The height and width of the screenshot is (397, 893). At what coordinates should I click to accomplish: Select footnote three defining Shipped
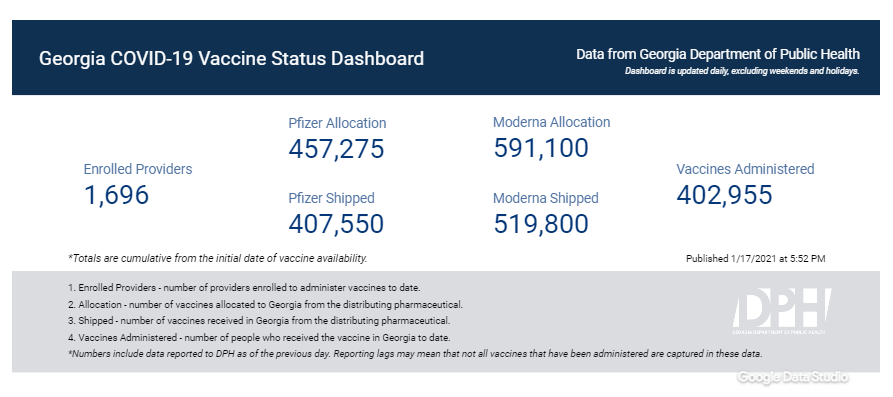point(259,320)
